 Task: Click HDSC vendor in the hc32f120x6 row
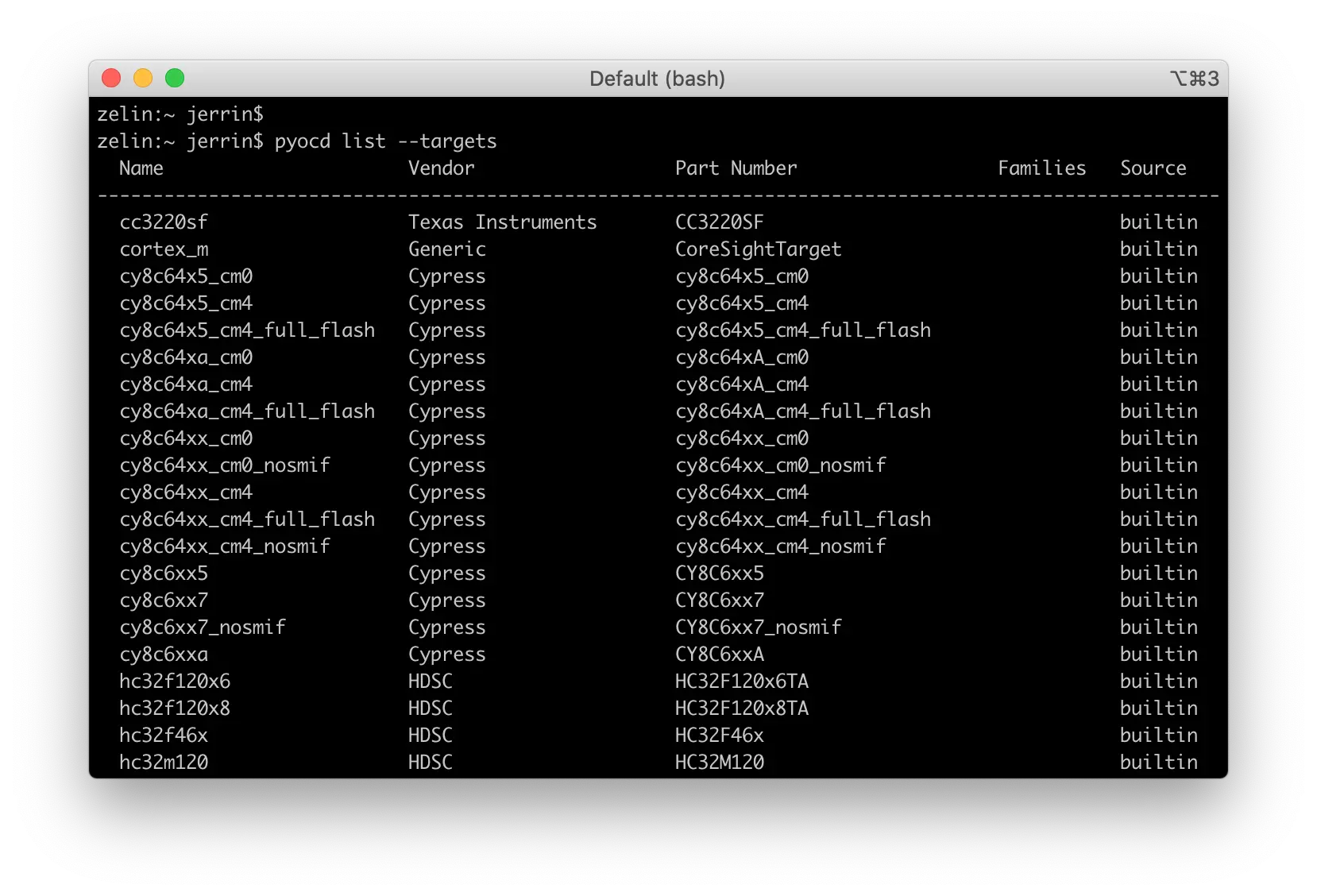click(x=431, y=682)
